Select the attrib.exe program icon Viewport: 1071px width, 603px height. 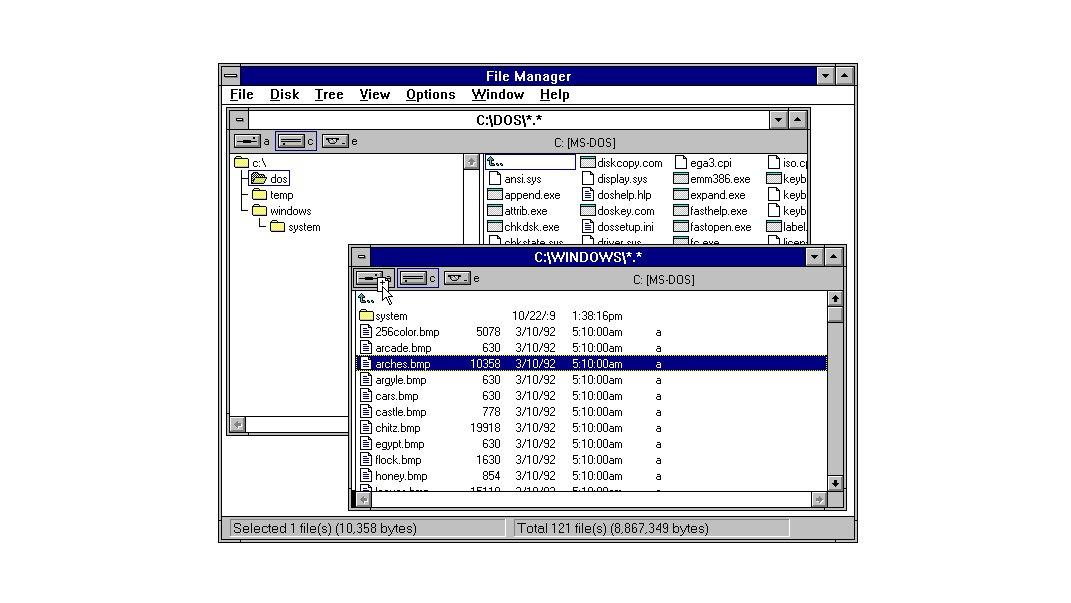pos(495,211)
